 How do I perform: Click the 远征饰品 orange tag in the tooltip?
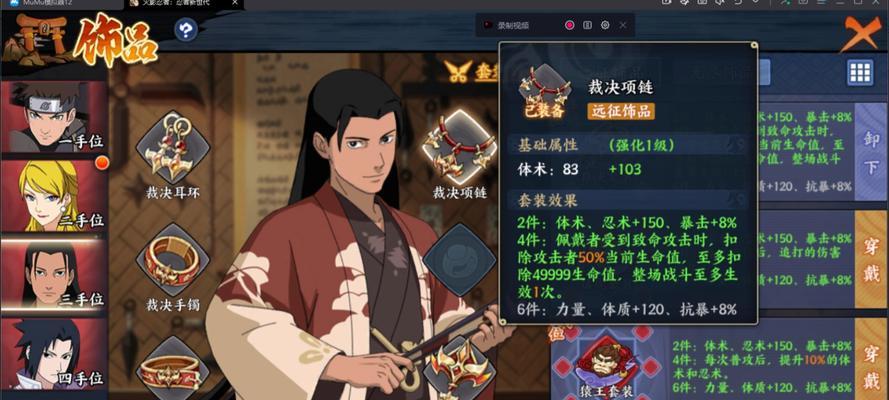(x=621, y=111)
